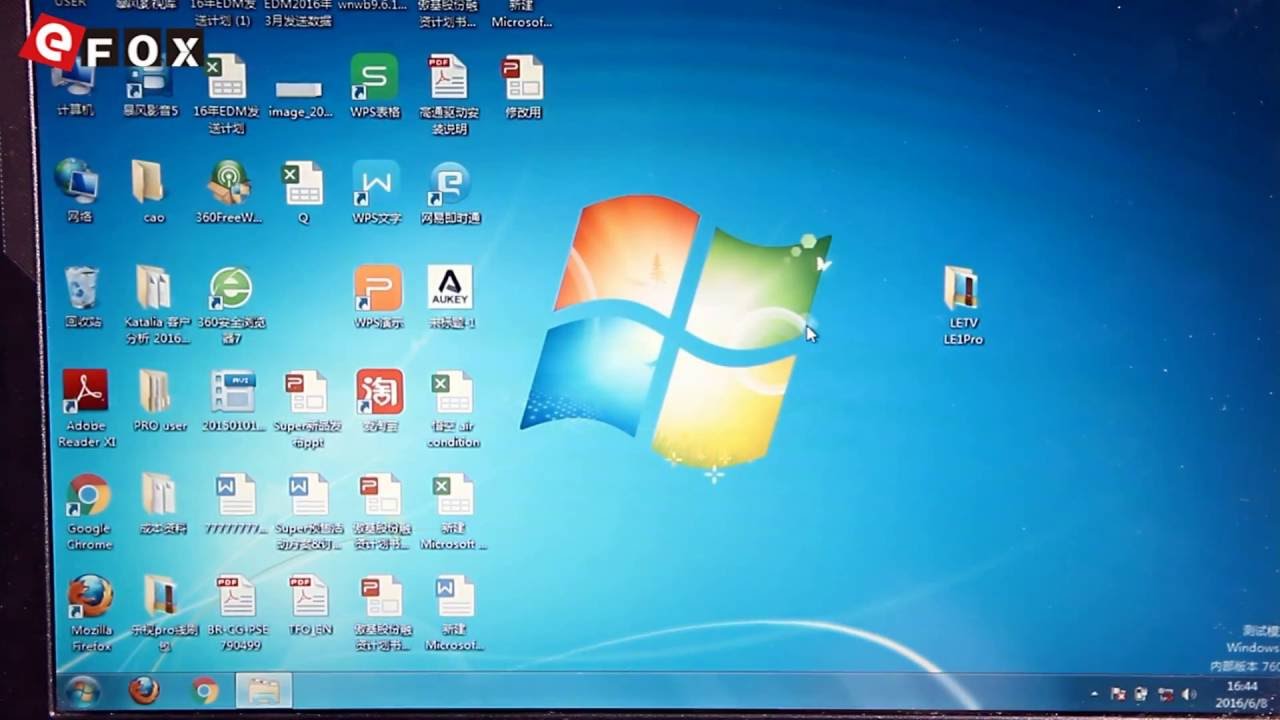This screenshot has height=720, width=1280.
Task: Open the cao folder
Action: (150, 192)
